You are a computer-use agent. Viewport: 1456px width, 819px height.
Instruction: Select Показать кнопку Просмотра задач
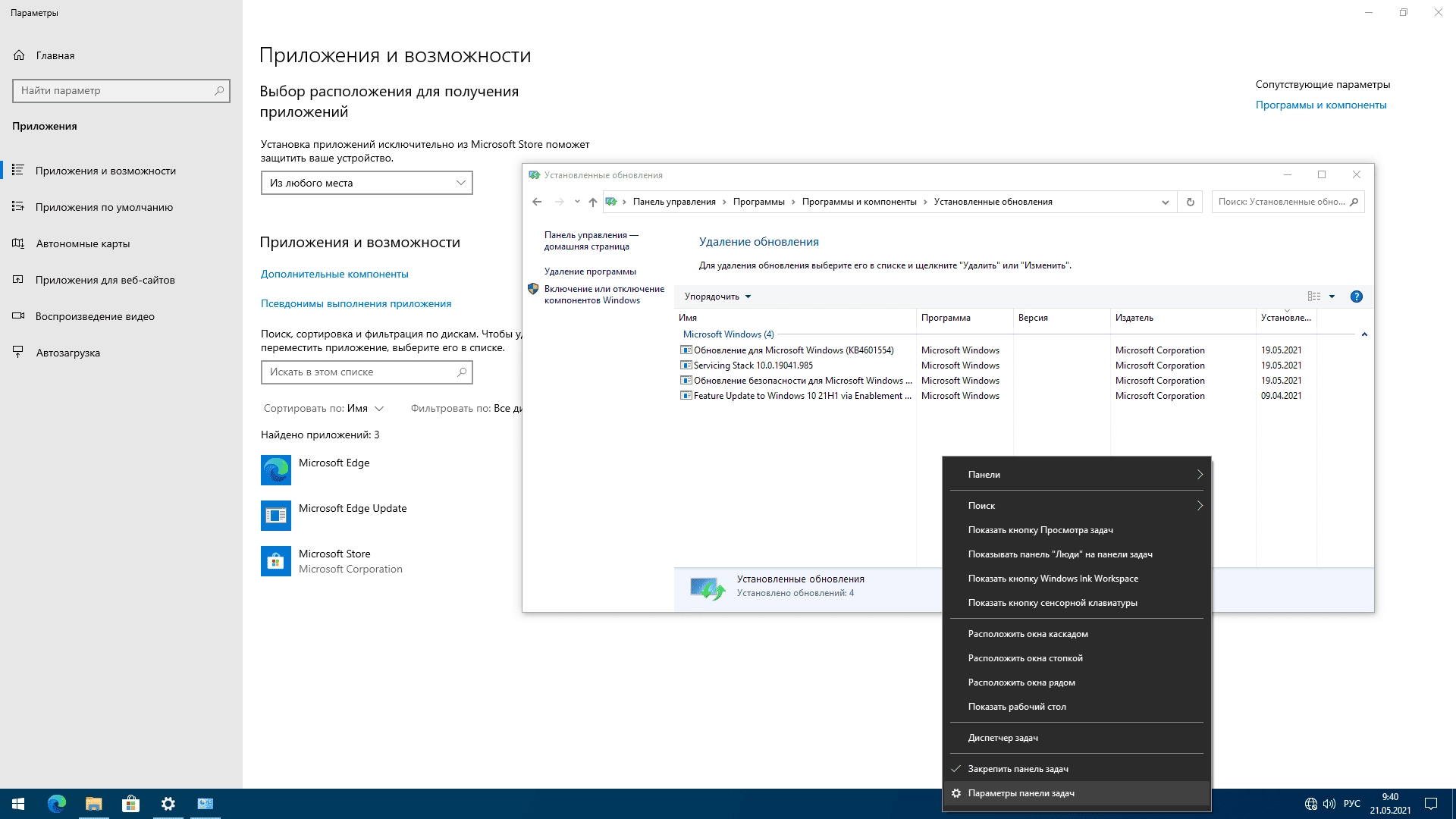[x=1077, y=530]
